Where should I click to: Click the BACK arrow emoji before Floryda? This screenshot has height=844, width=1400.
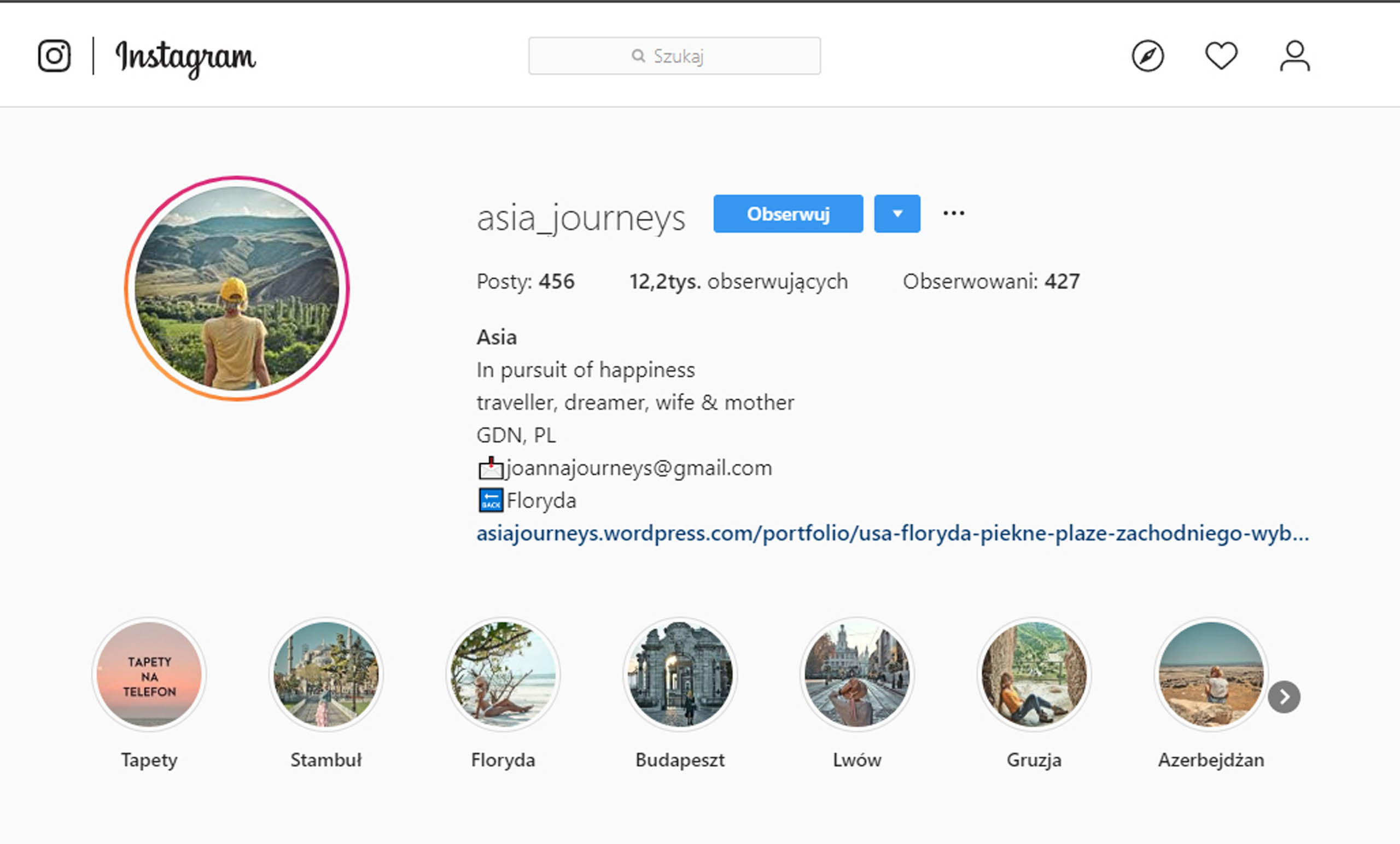click(491, 500)
